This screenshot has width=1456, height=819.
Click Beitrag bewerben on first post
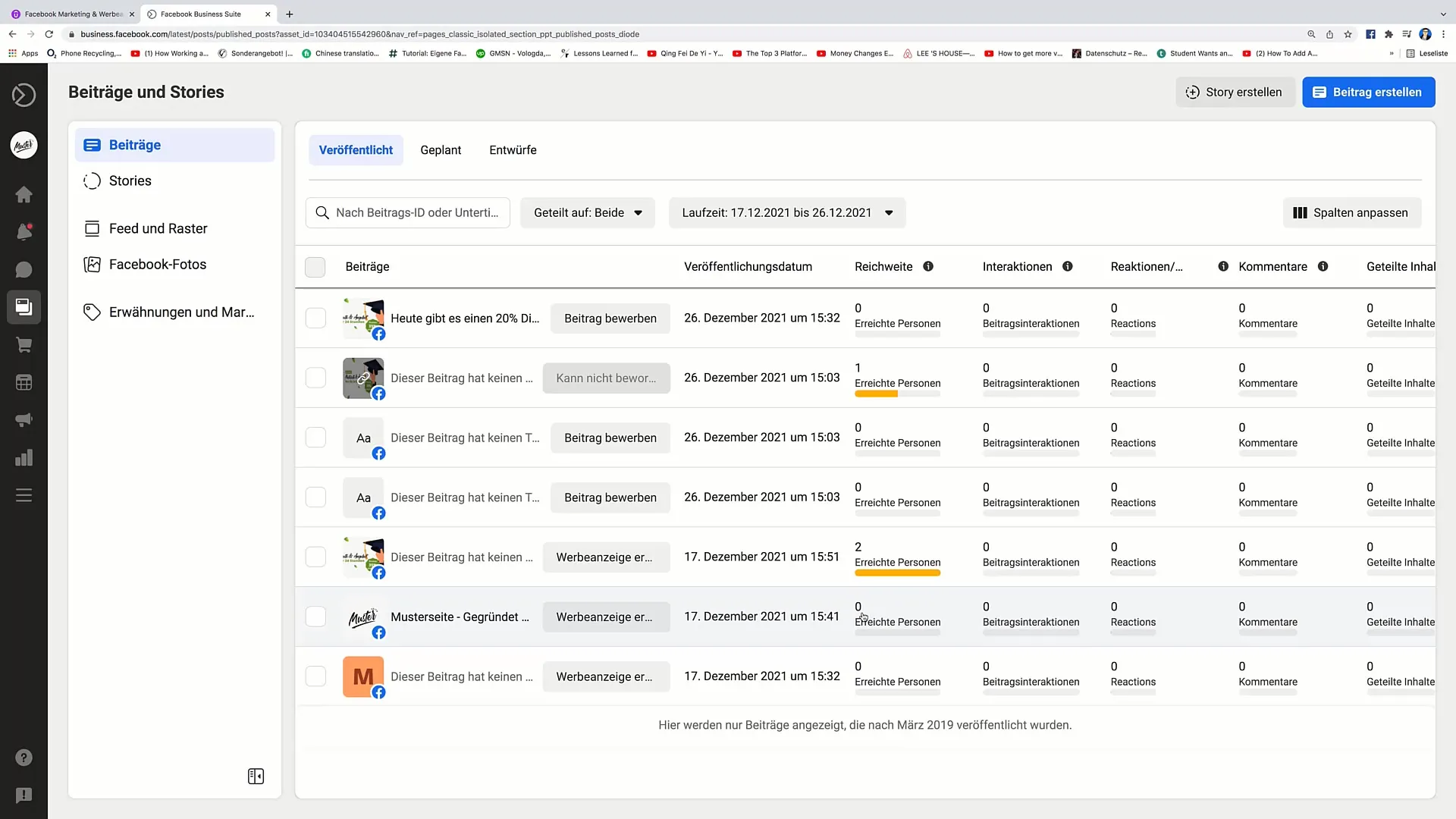coord(608,318)
